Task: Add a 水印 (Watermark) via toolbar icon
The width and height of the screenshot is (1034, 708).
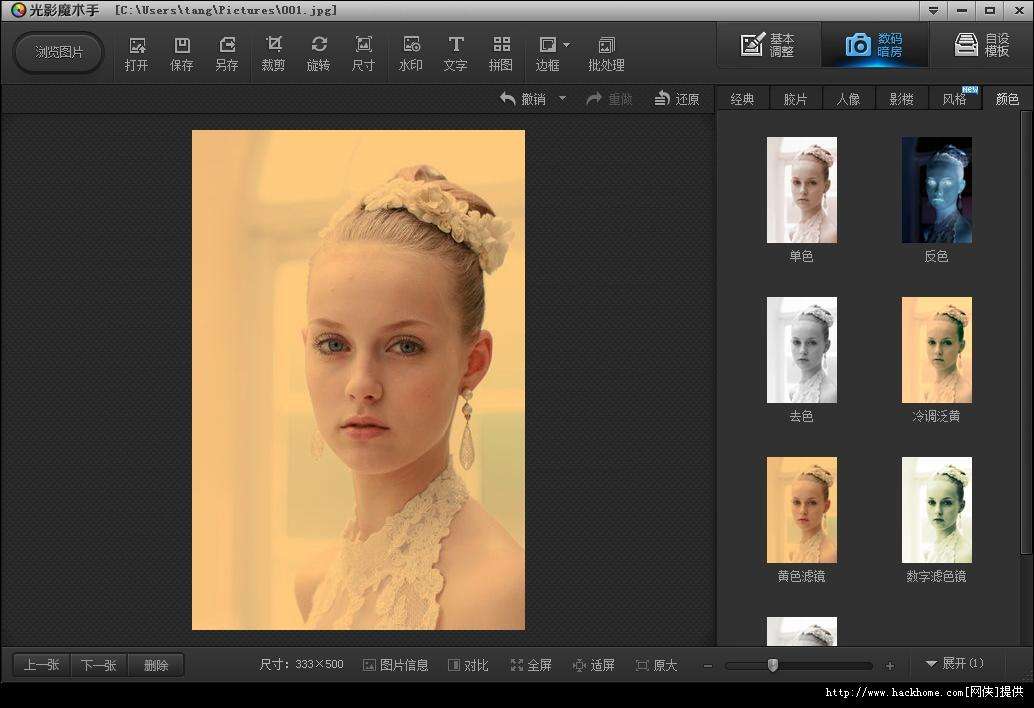Action: 410,53
